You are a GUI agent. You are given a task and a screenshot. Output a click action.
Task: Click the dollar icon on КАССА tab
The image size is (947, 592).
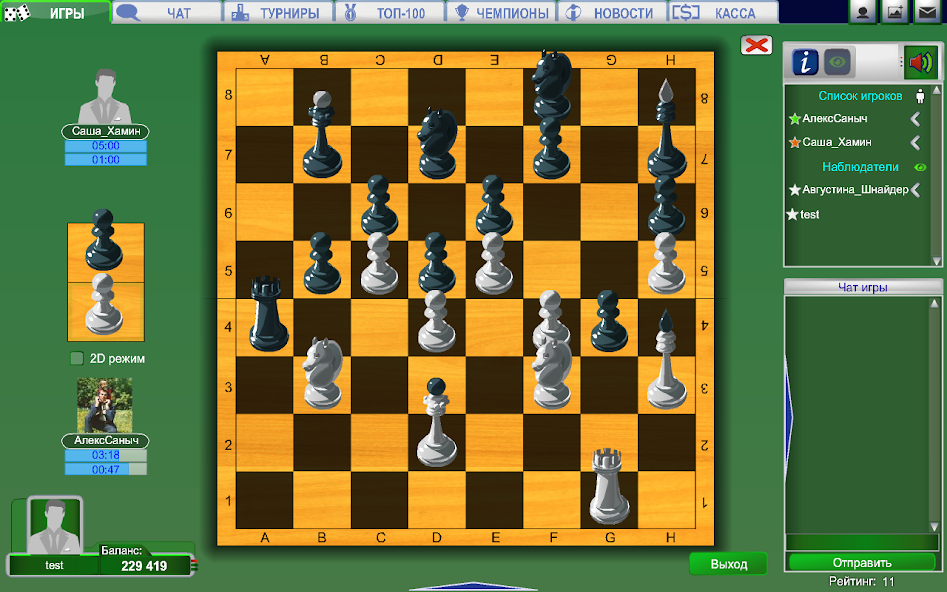point(686,12)
